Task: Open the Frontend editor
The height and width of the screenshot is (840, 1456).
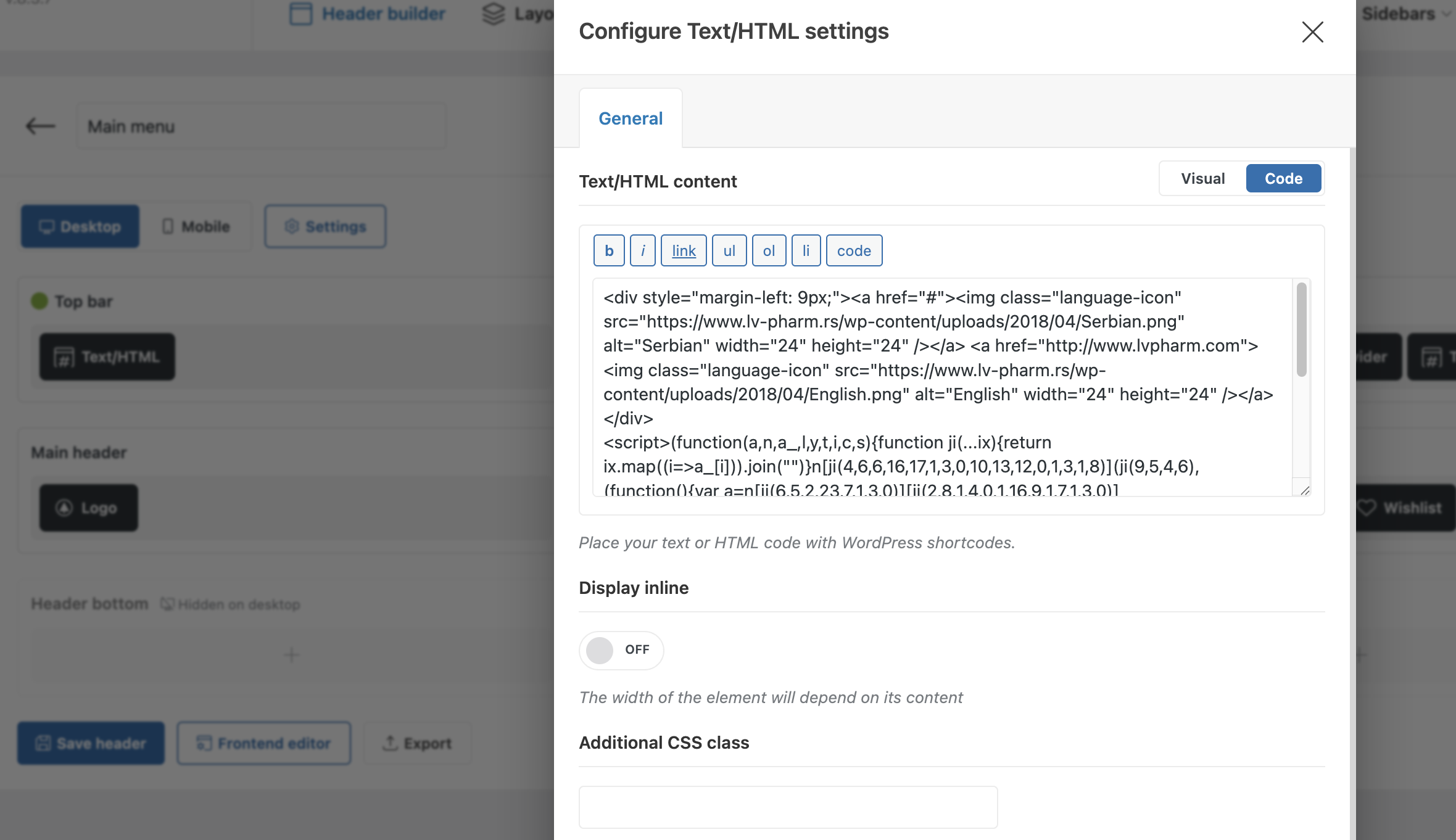Action: (x=264, y=743)
